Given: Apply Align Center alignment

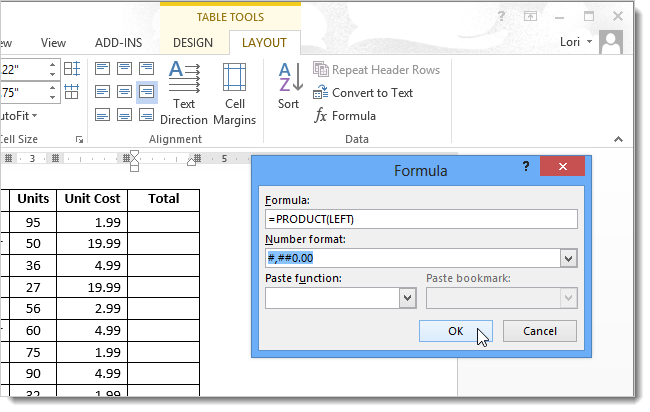Looking at the screenshot, I should tap(124, 92).
